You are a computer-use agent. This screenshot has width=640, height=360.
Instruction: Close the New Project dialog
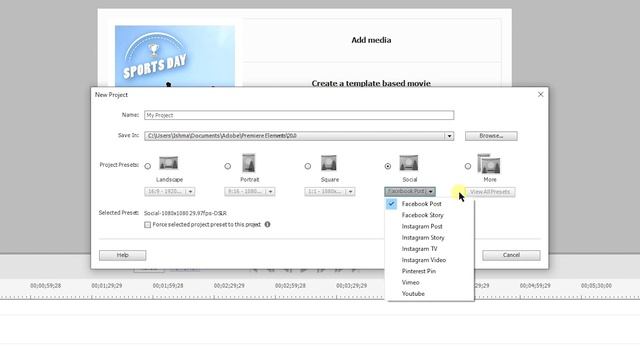point(540,95)
